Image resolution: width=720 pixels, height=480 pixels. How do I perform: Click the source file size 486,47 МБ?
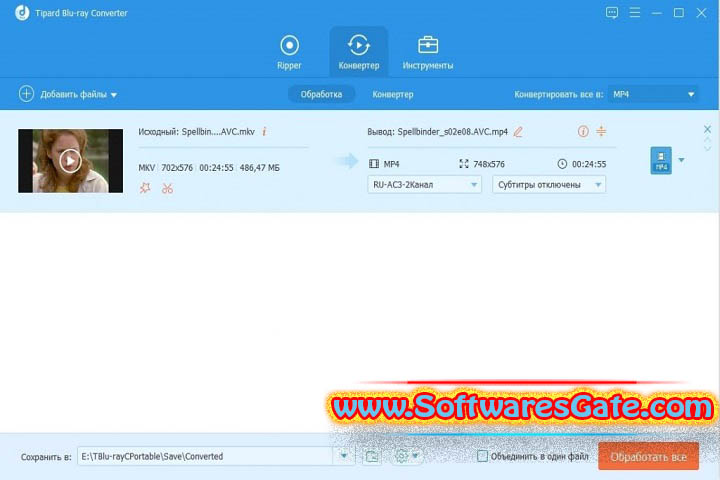pyautogui.click(x=259, y=168)
